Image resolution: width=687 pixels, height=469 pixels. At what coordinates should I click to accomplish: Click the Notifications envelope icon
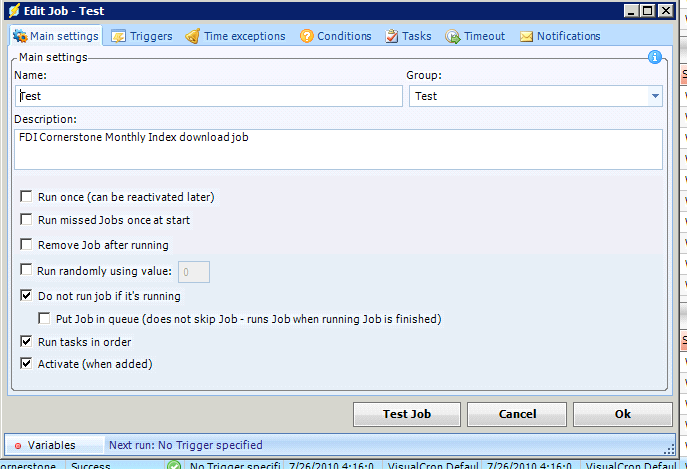526,37
